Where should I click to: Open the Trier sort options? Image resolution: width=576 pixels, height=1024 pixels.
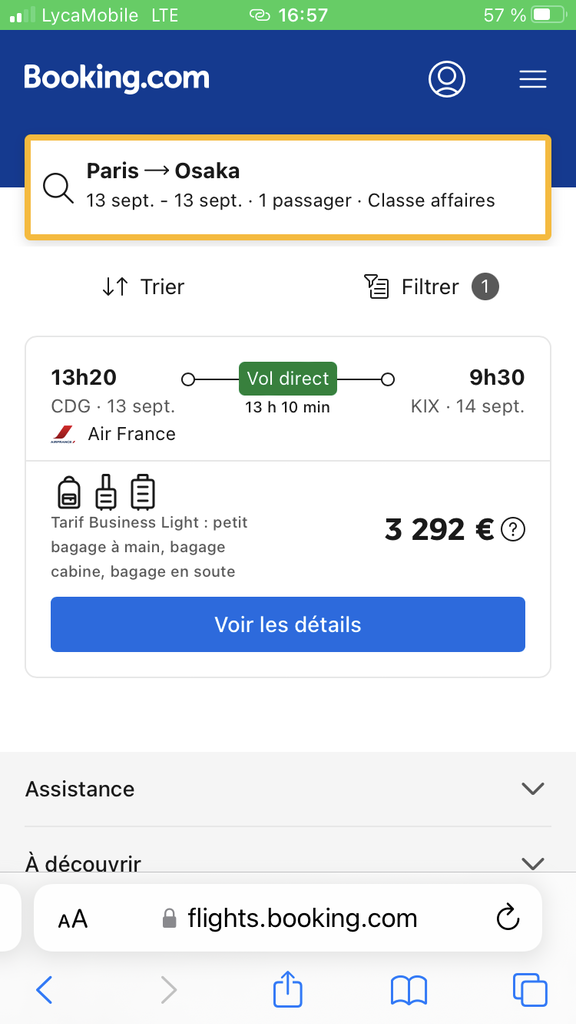click(x=143, y=287)
